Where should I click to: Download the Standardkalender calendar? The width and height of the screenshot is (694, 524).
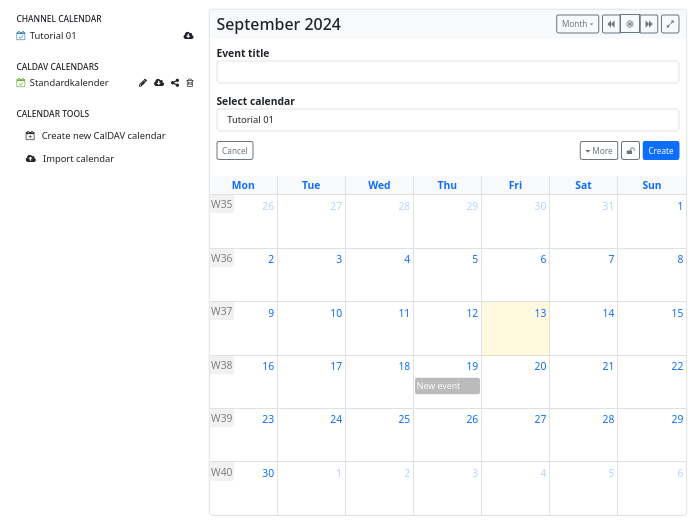point(158,83)
